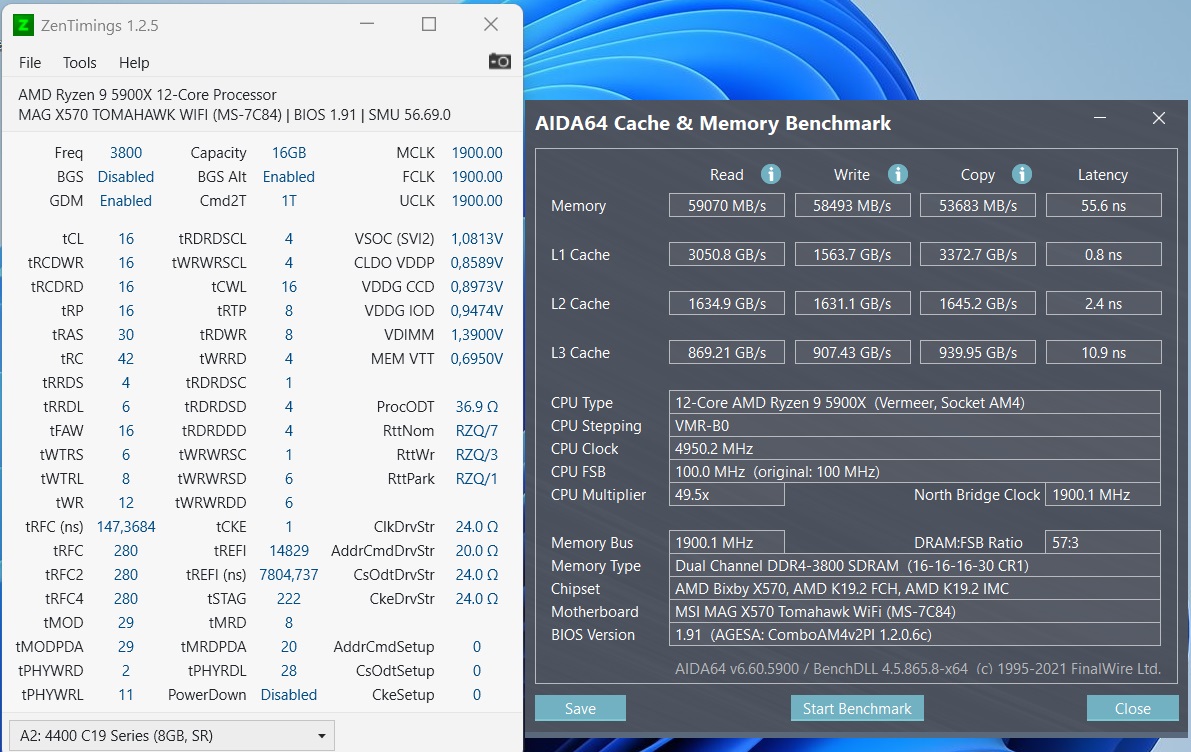Open the A2 memory module dropdown
Screen dimensions: 1191x752
coord(168,735)
